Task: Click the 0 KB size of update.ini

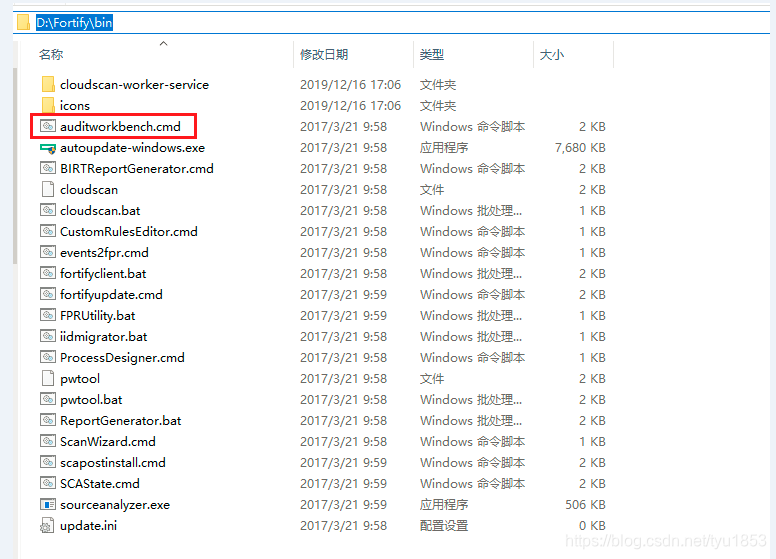Action: [592, 525]
